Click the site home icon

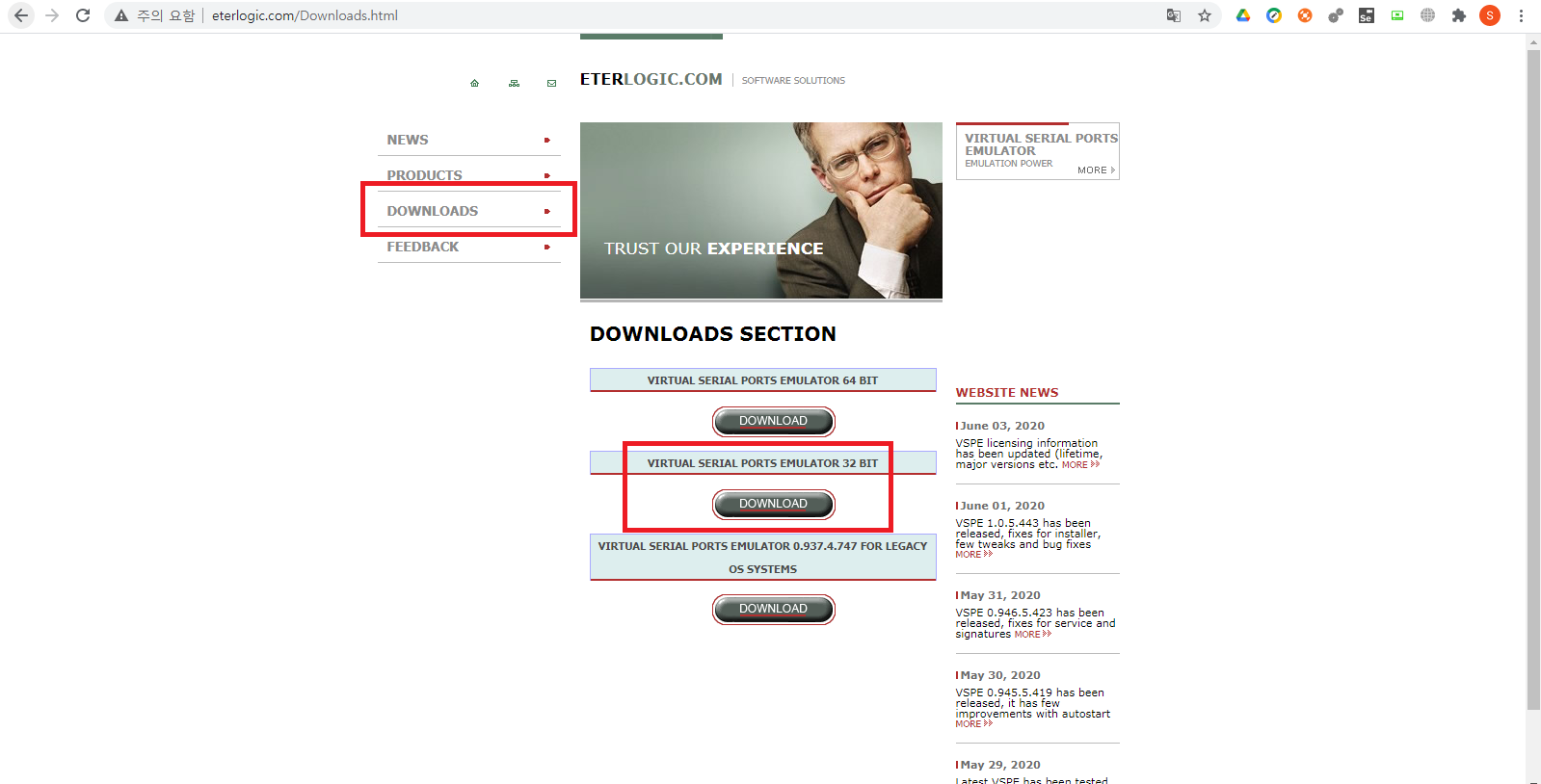[x=474, y=84]
